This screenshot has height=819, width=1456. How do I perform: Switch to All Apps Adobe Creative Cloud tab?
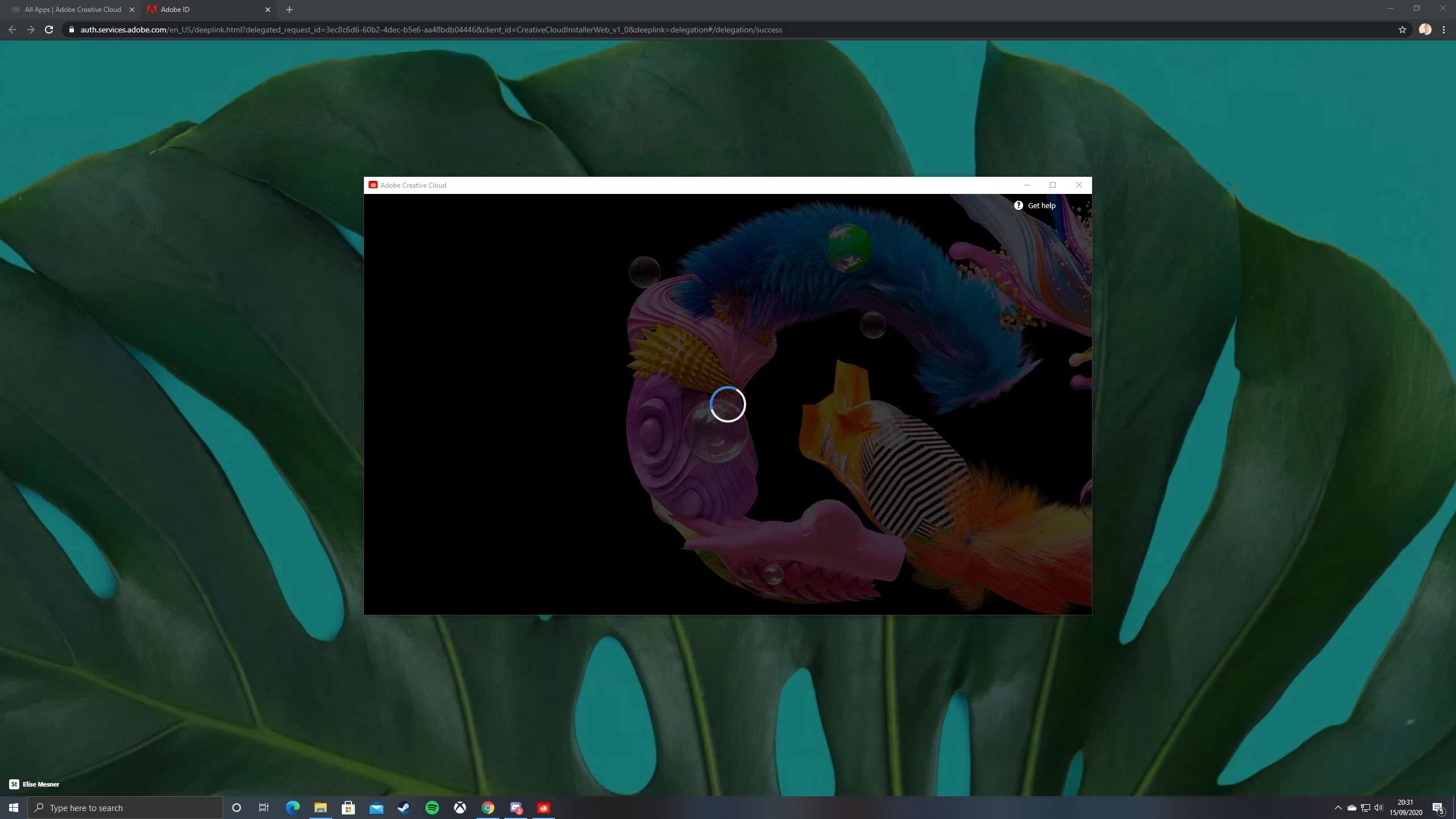click(73, 10)
